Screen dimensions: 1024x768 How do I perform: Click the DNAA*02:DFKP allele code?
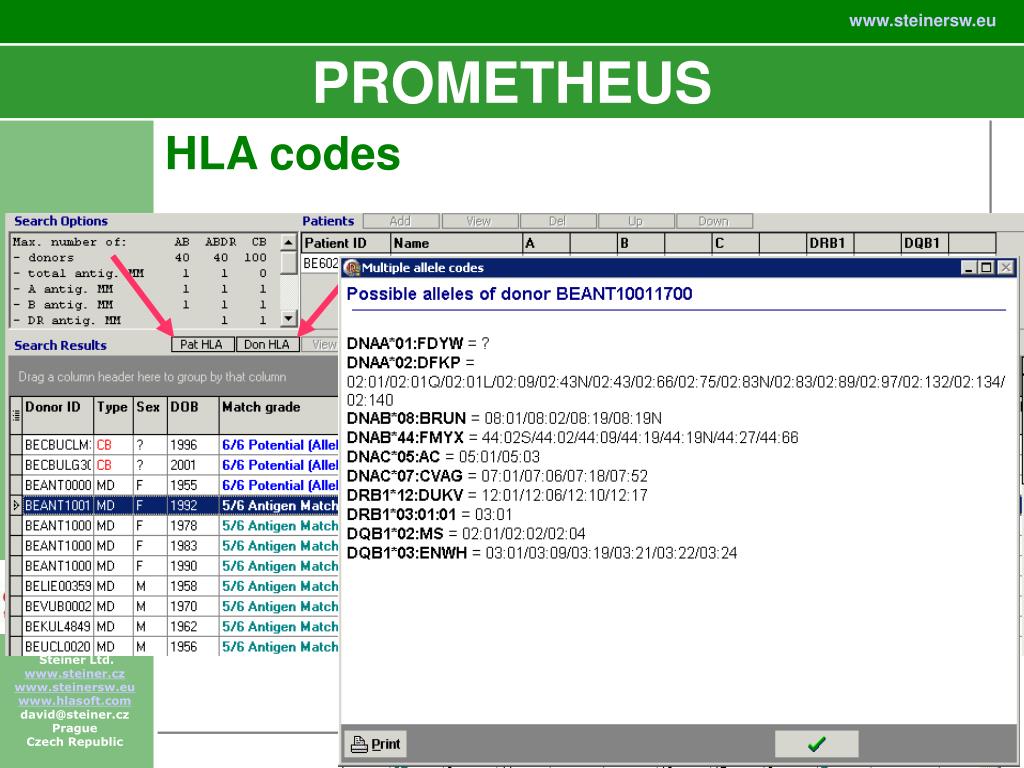404,362
